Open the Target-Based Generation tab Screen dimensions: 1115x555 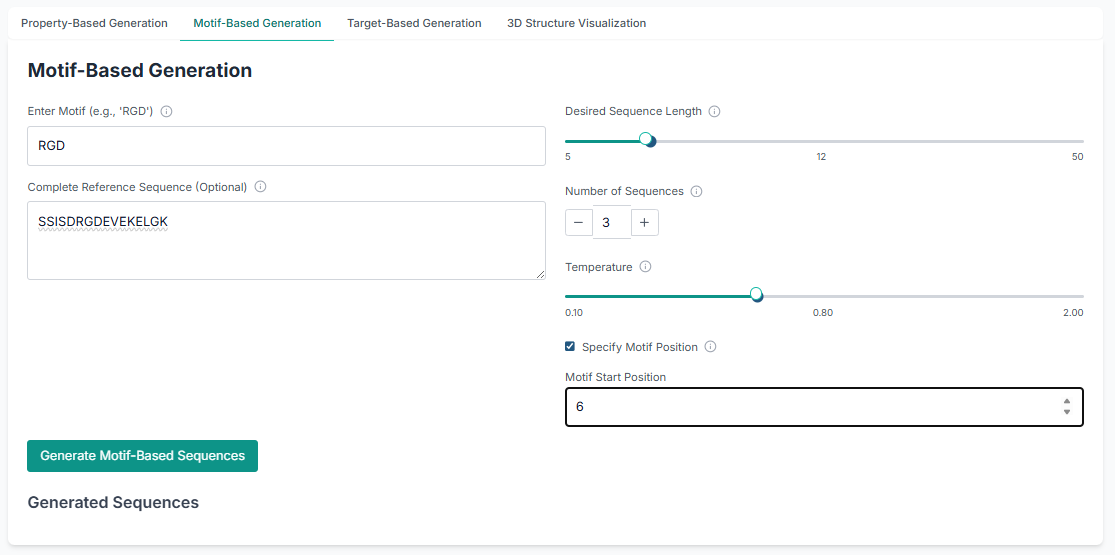click(x=414, y=23)
